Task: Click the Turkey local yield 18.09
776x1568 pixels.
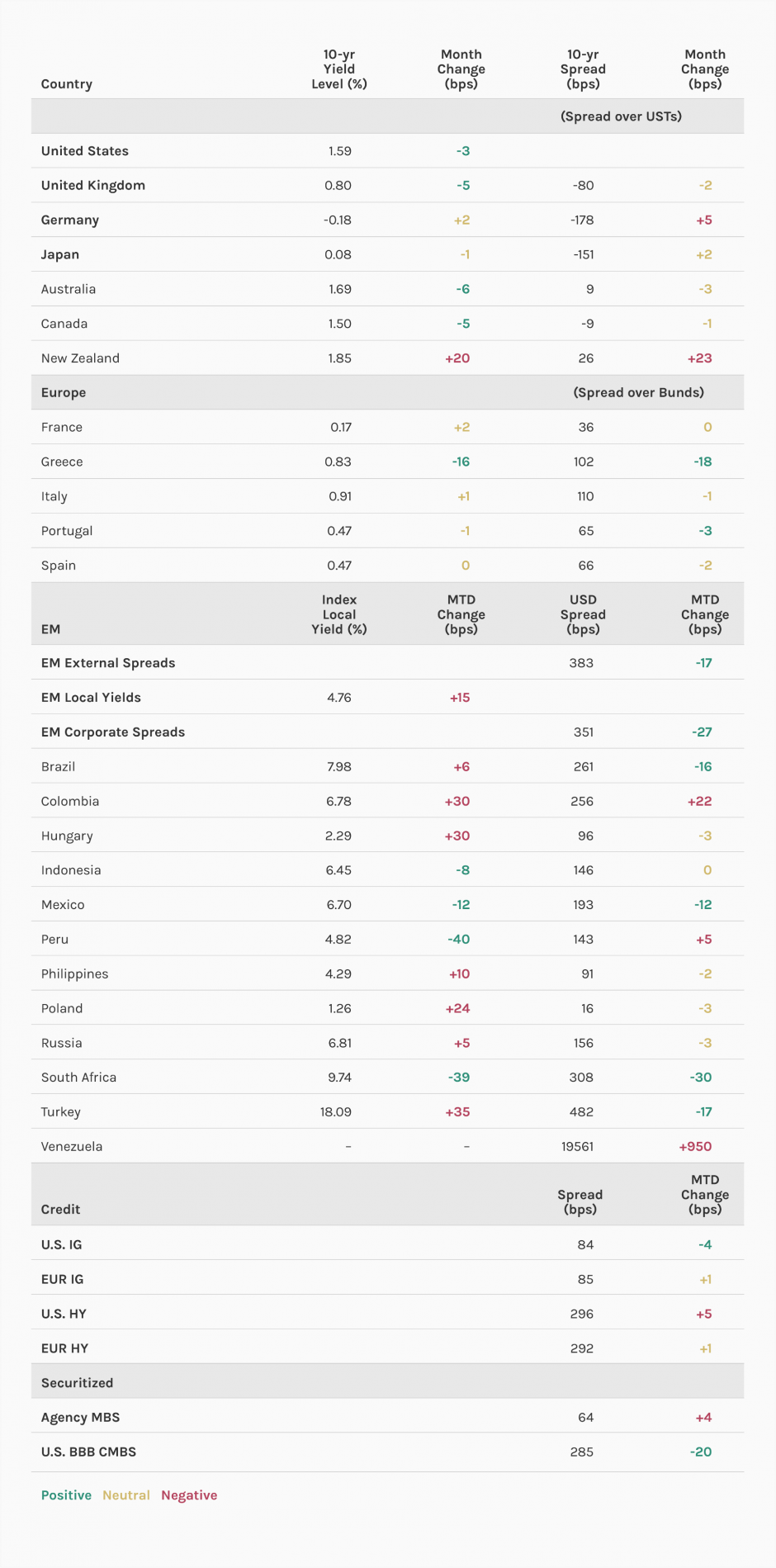Action: pyautogui.click(x=335, y=1112)
